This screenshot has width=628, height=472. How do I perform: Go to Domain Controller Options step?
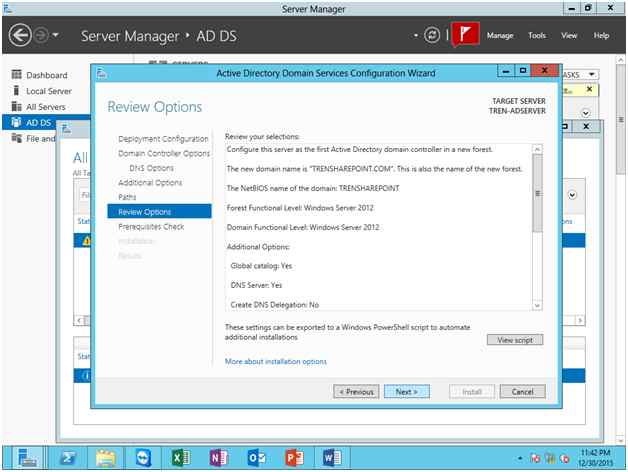[164, 153]
